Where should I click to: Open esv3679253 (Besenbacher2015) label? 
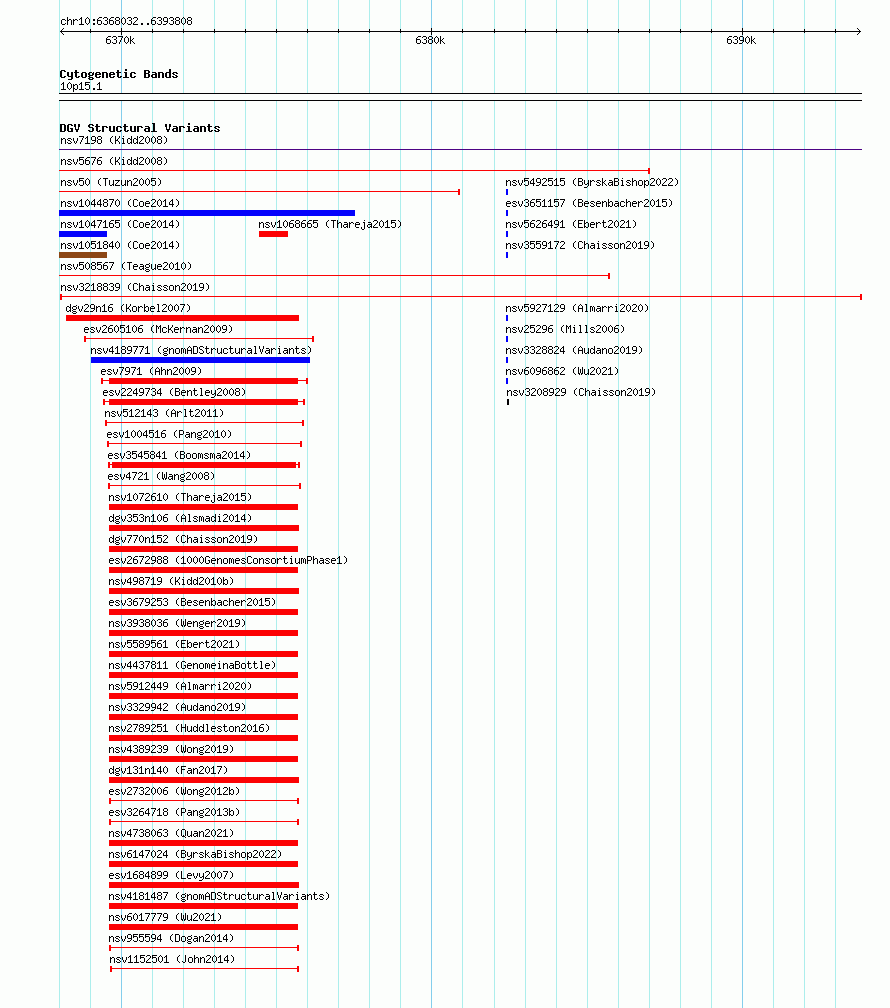192,602
